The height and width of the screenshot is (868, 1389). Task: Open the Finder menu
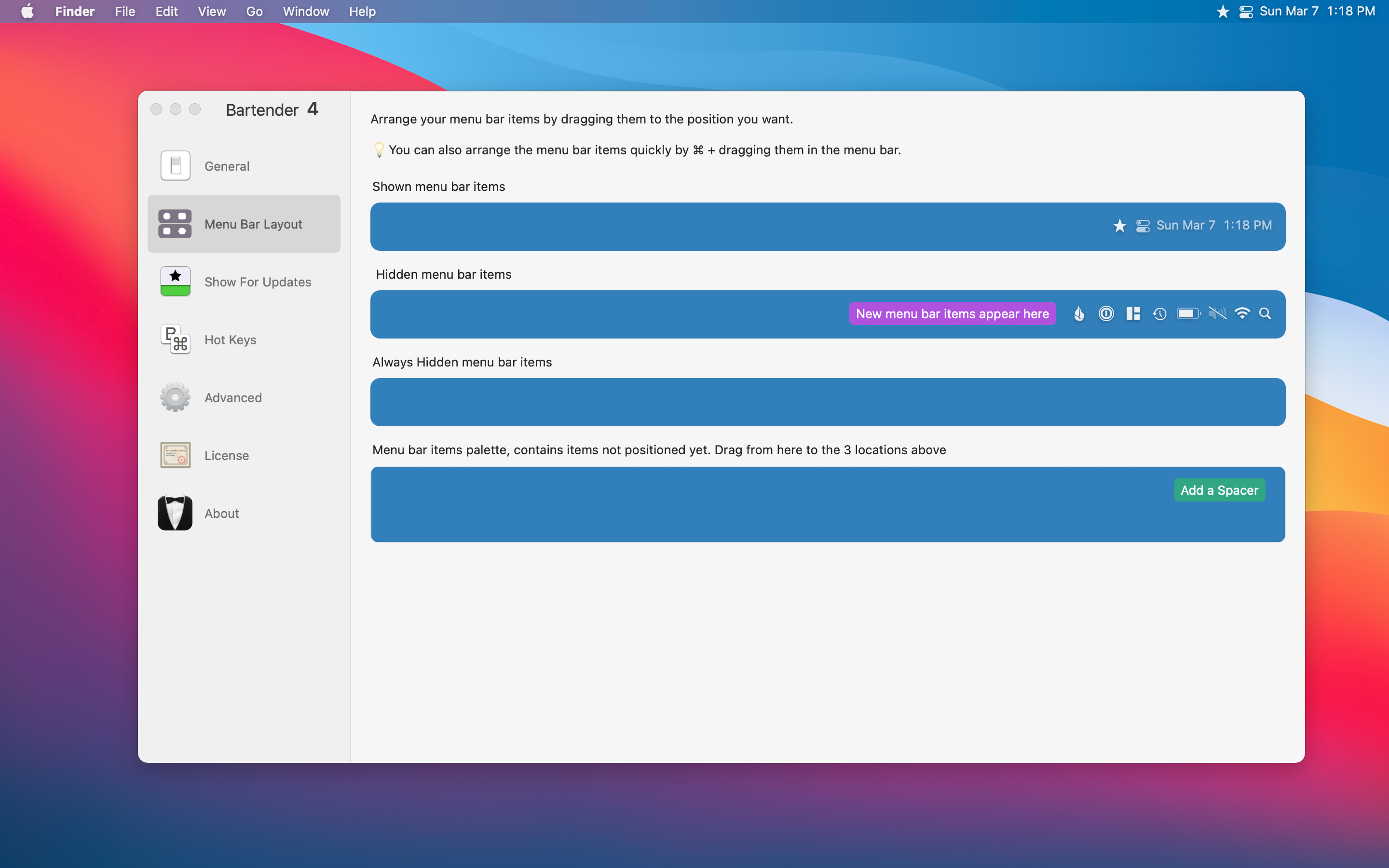tap(75, 12)
